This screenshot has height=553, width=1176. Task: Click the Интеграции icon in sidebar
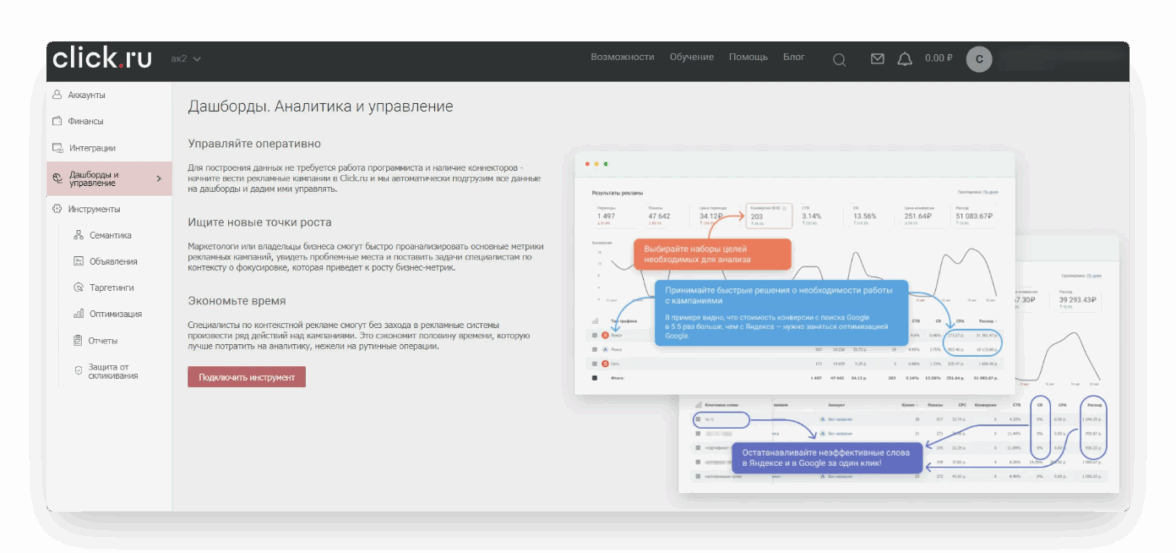point(57,148)
